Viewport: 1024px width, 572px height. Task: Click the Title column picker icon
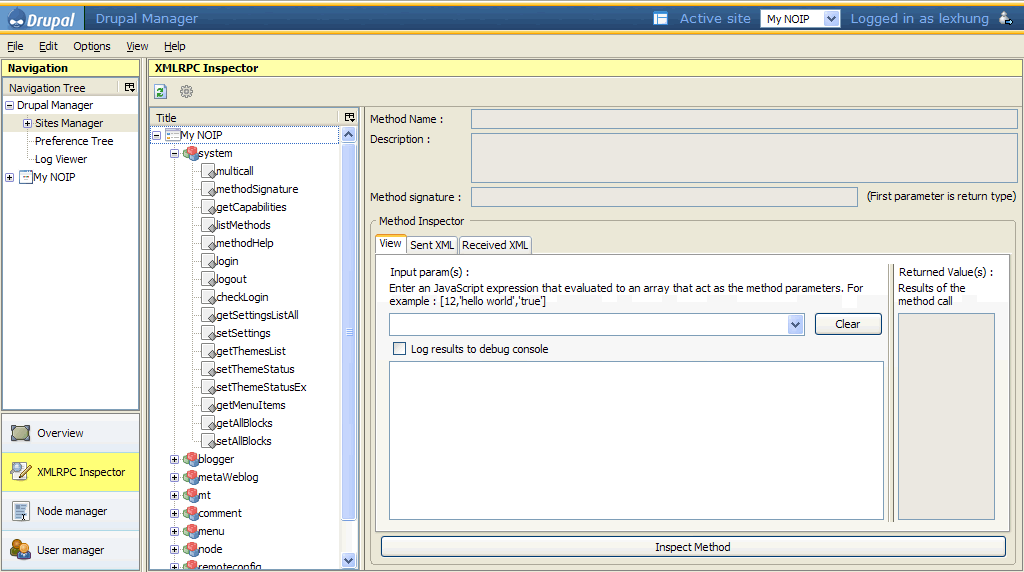click(x=349, y=118)
